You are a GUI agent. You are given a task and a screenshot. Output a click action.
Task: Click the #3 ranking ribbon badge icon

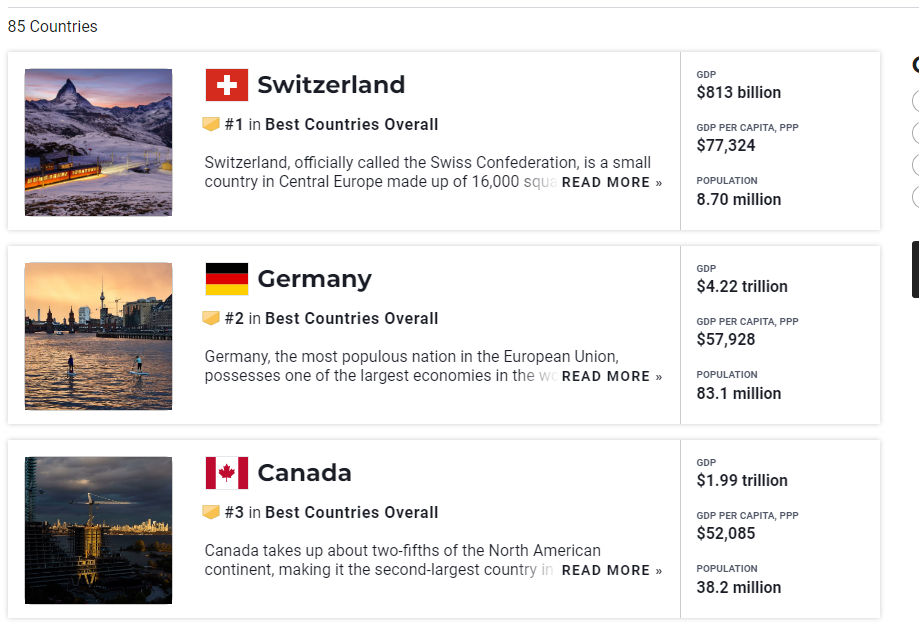pos(211,513)
